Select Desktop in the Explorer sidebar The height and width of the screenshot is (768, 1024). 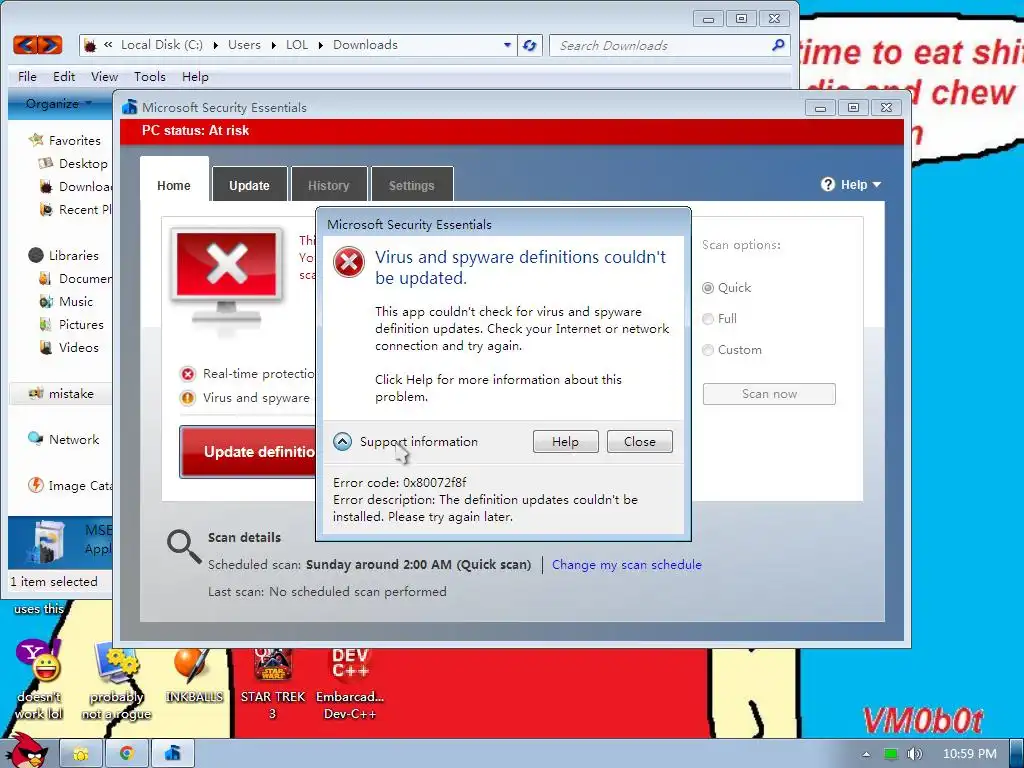pos(83,163)
